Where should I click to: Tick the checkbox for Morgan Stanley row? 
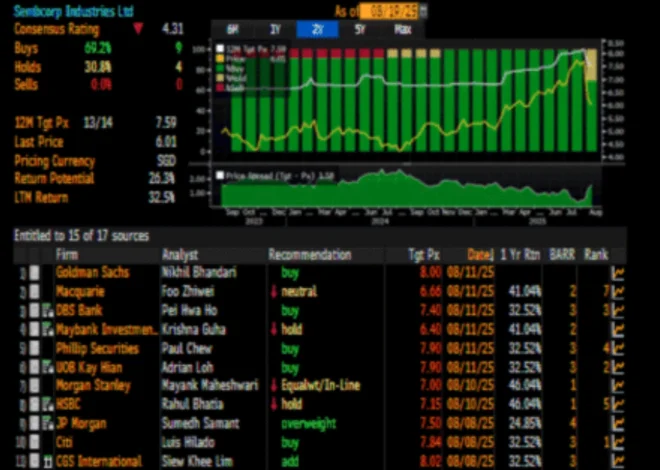click(x=35, y=386)
